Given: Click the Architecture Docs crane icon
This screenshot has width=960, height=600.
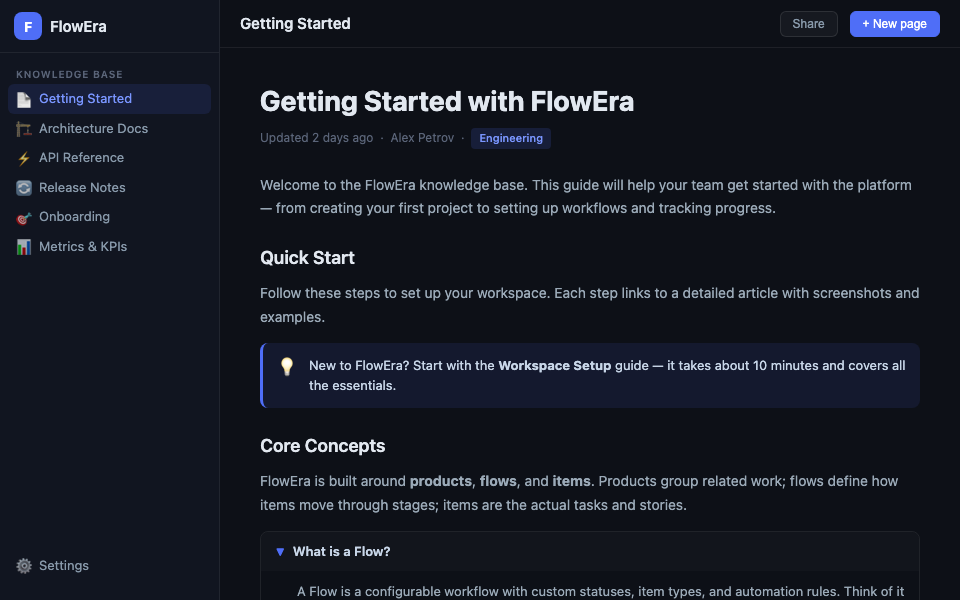Looking at the screenshot, I should pos(24,129).
